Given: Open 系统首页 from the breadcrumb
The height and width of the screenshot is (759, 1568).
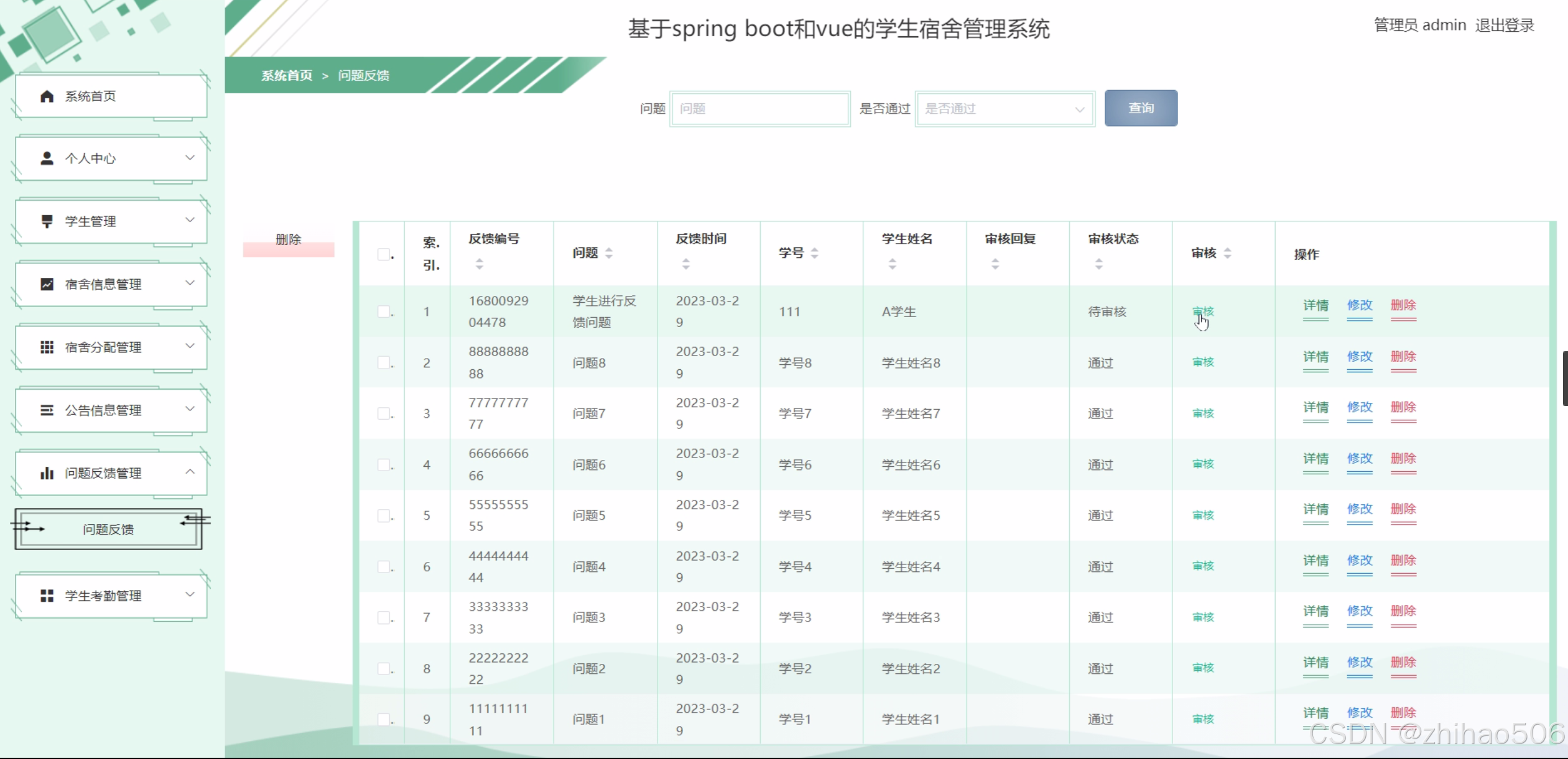Looking at the screenshot, I should [287, 75].
